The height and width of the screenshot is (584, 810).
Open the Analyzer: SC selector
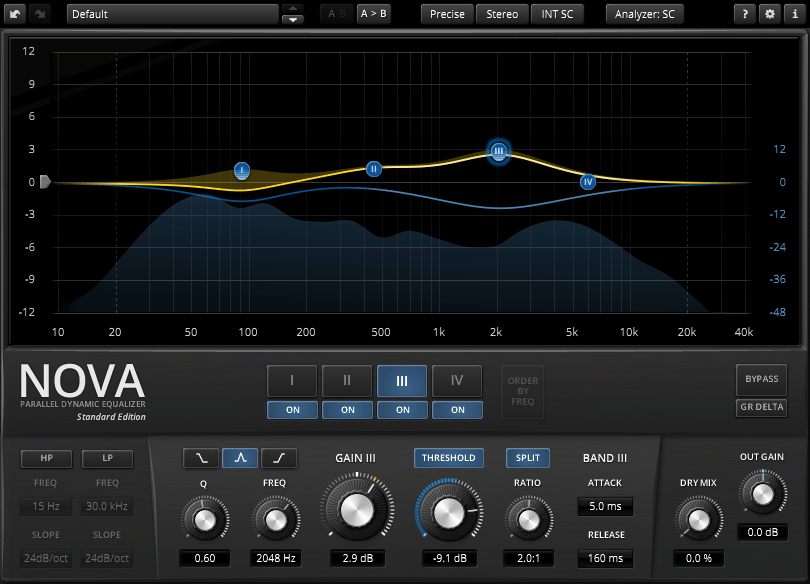click(645, 14)
